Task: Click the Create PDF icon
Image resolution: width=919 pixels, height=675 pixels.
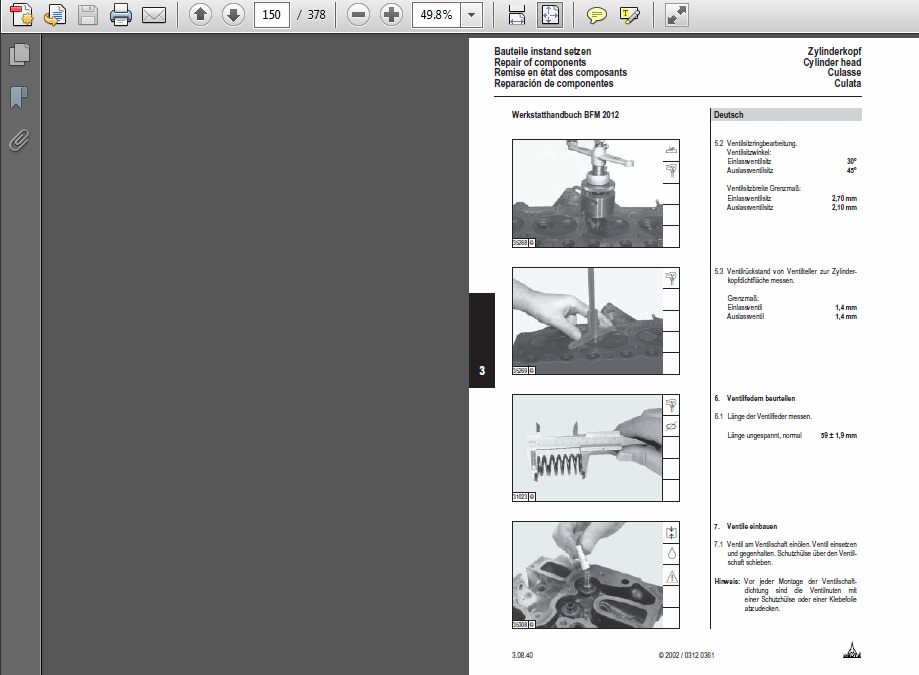Action: tap(22, 15)
